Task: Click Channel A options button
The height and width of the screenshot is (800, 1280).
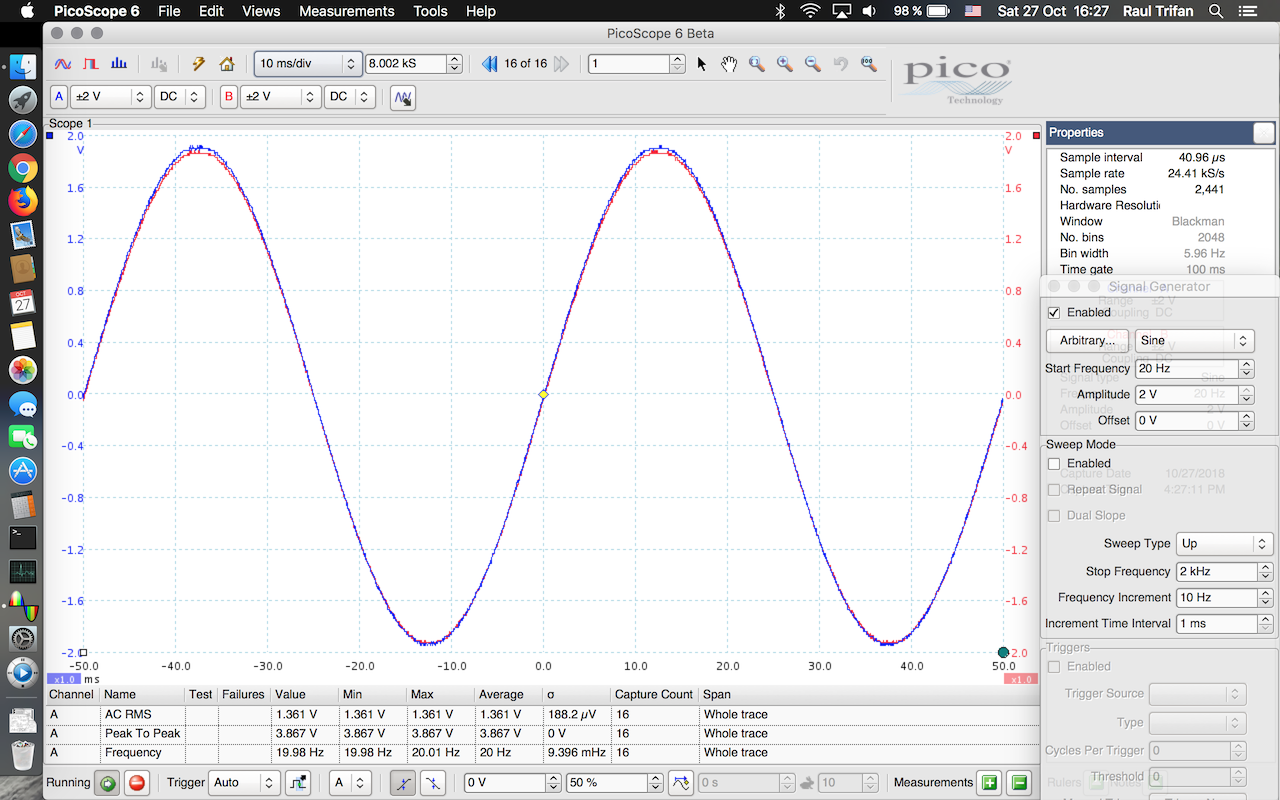Action: pyautogui.click(x=59, y=97)
